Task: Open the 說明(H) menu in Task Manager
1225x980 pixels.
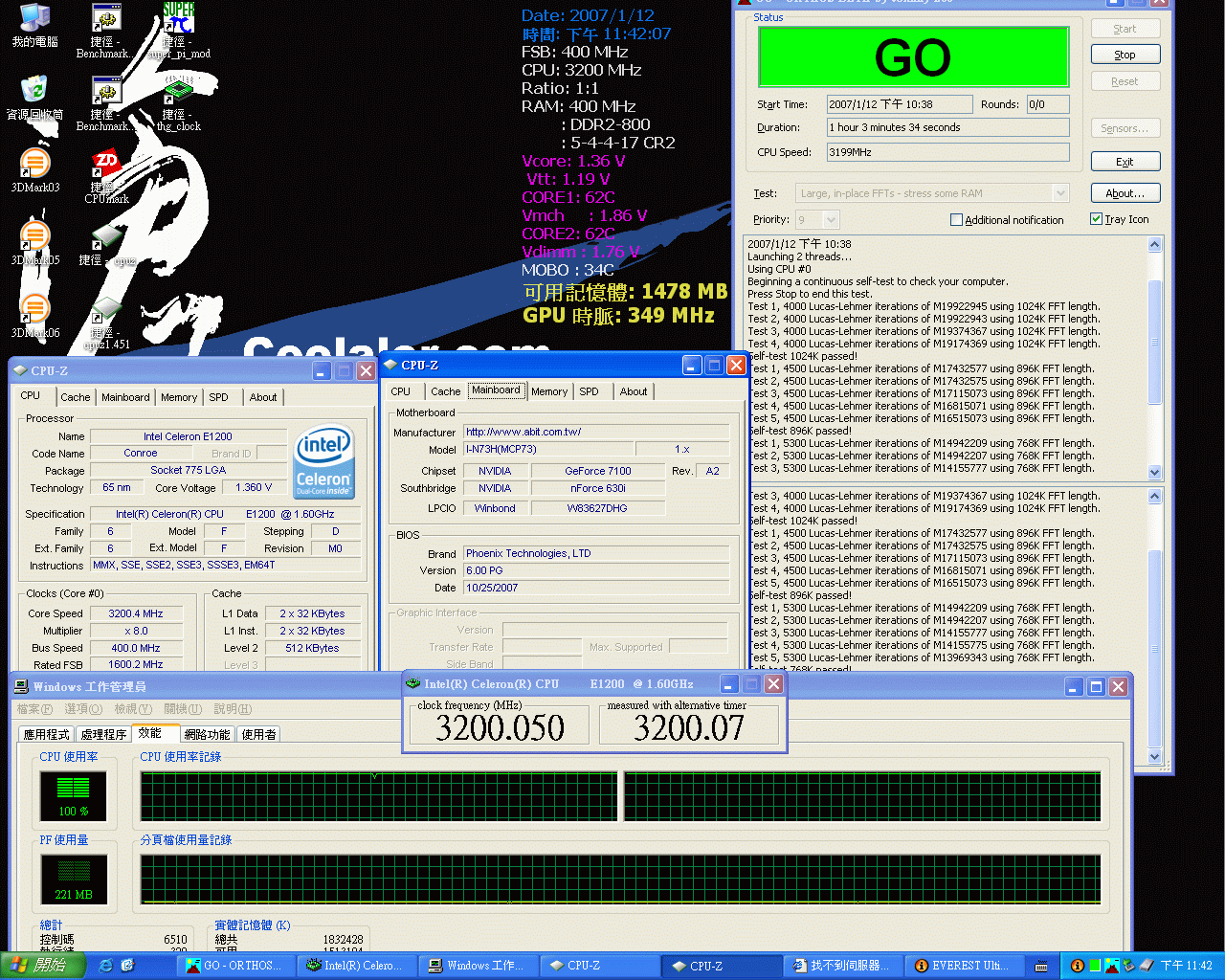Action: [x=233, y=709]
